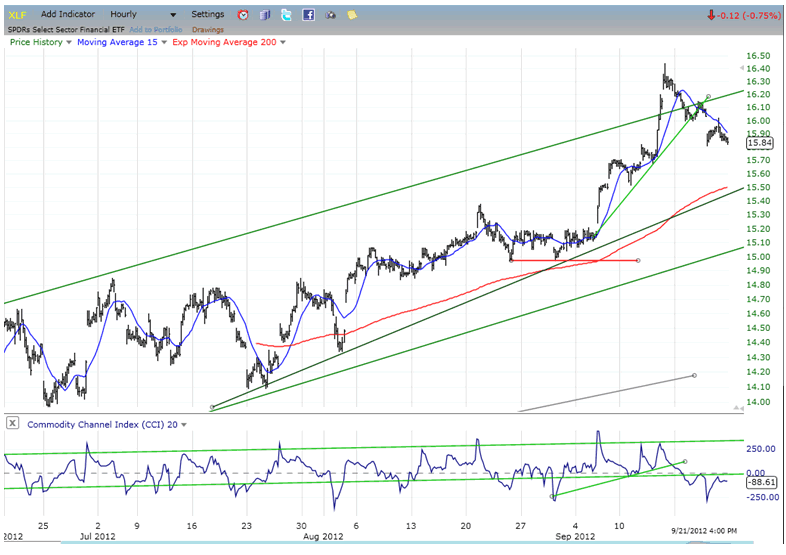Open the Settings menu

208,15
